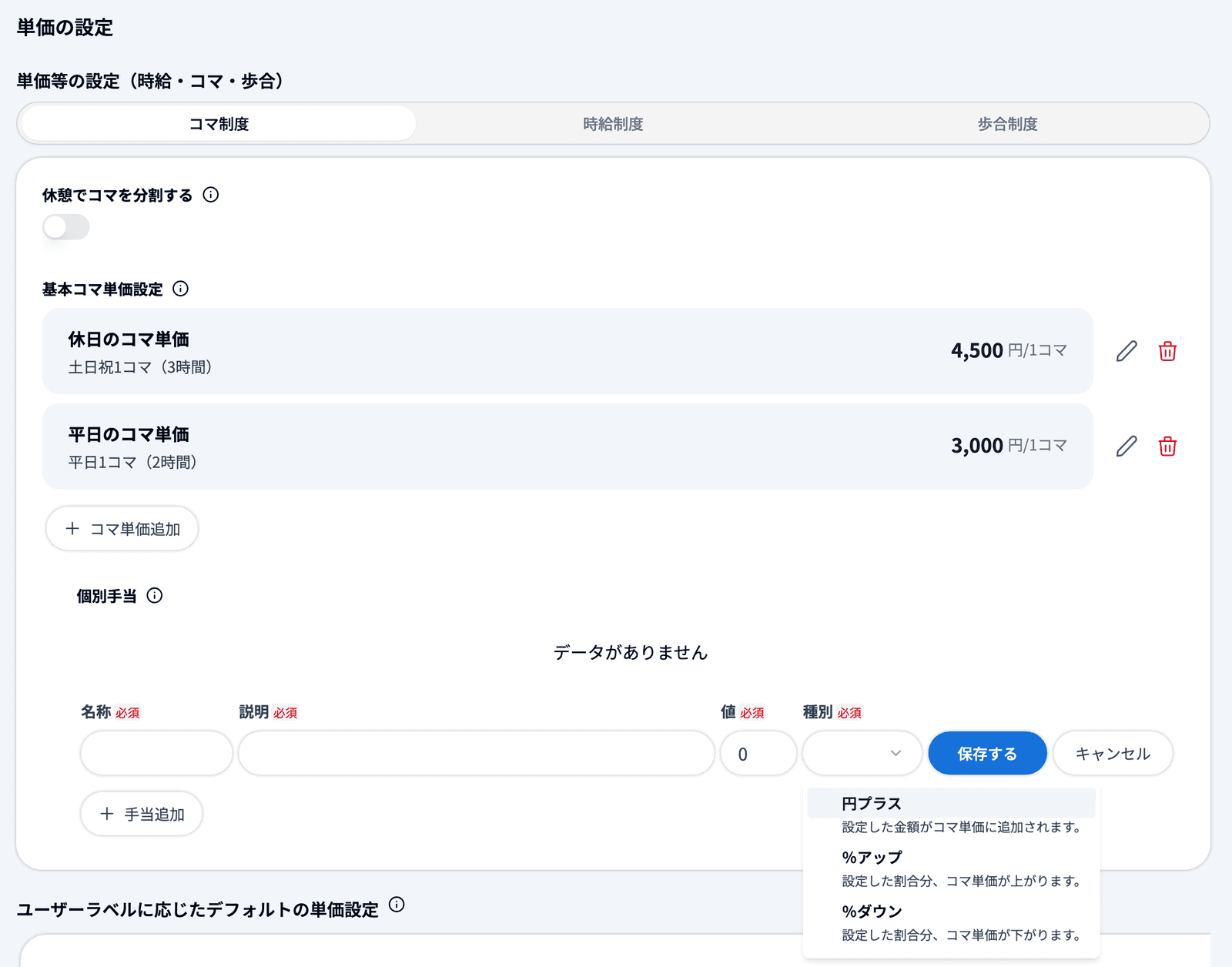Show info icon next to 個別手当
The height and width of the screenshot is (967, 1232).
[155, 595]
